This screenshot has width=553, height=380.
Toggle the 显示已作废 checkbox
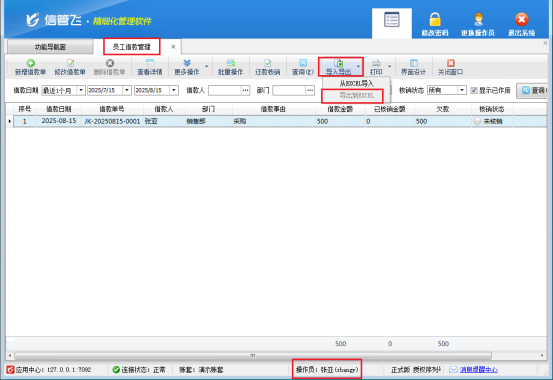(x=474, y=90)
